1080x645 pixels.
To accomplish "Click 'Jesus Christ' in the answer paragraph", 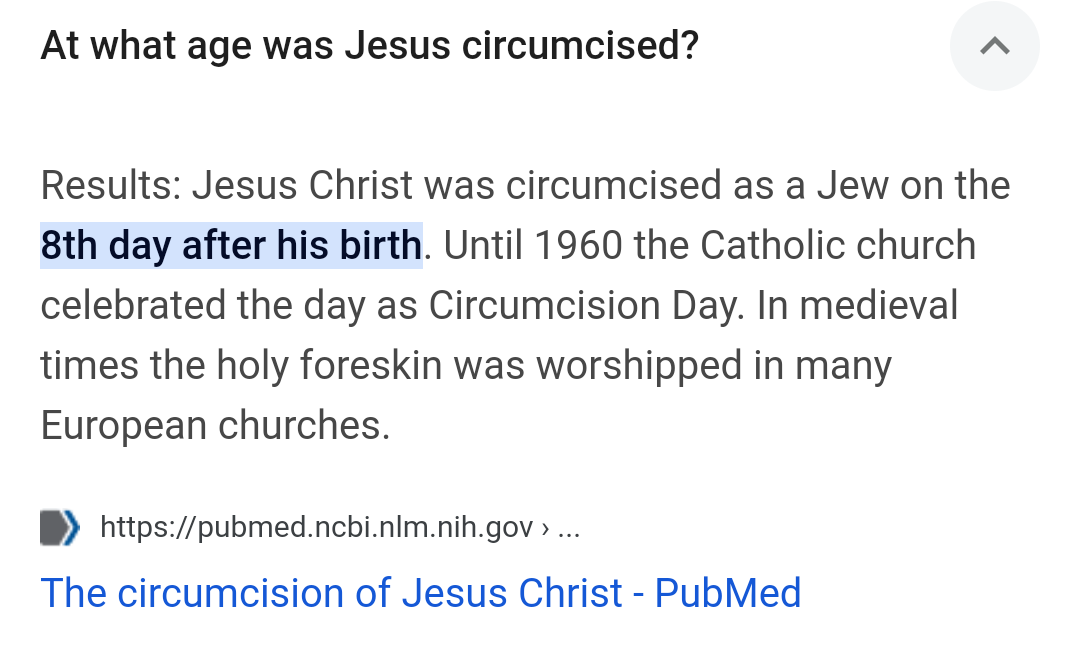I will point(302,185).
